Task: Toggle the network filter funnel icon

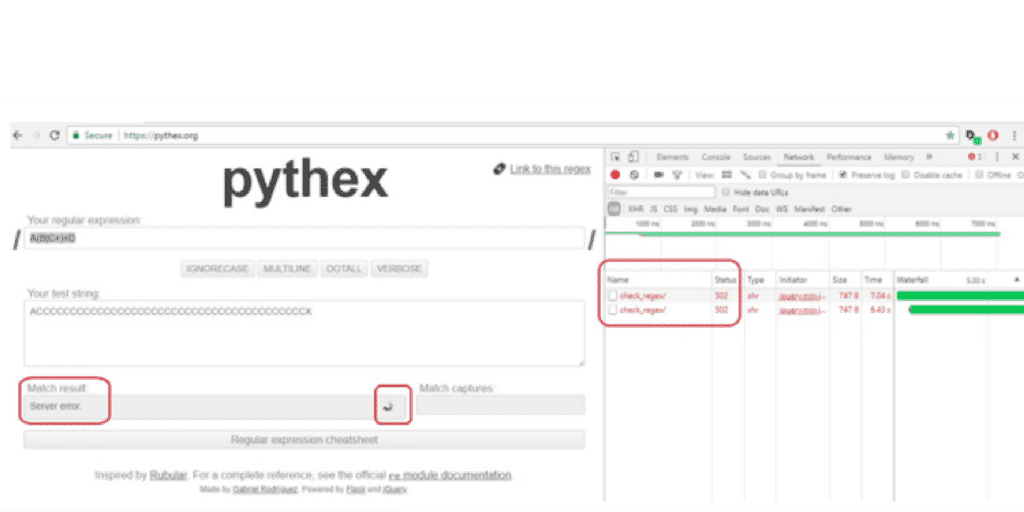Action: [677, 175]
